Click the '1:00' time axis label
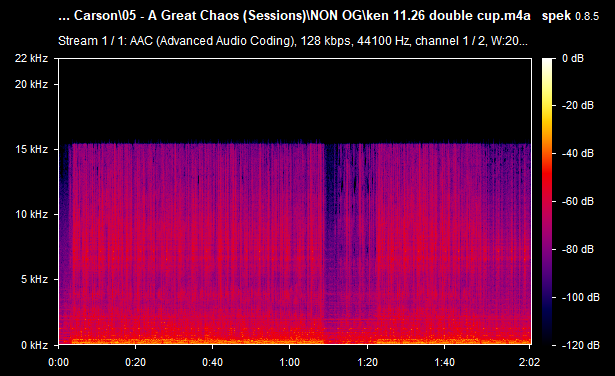Image resolution: width=615 pixels, height=376 pixels. point(289,362)
